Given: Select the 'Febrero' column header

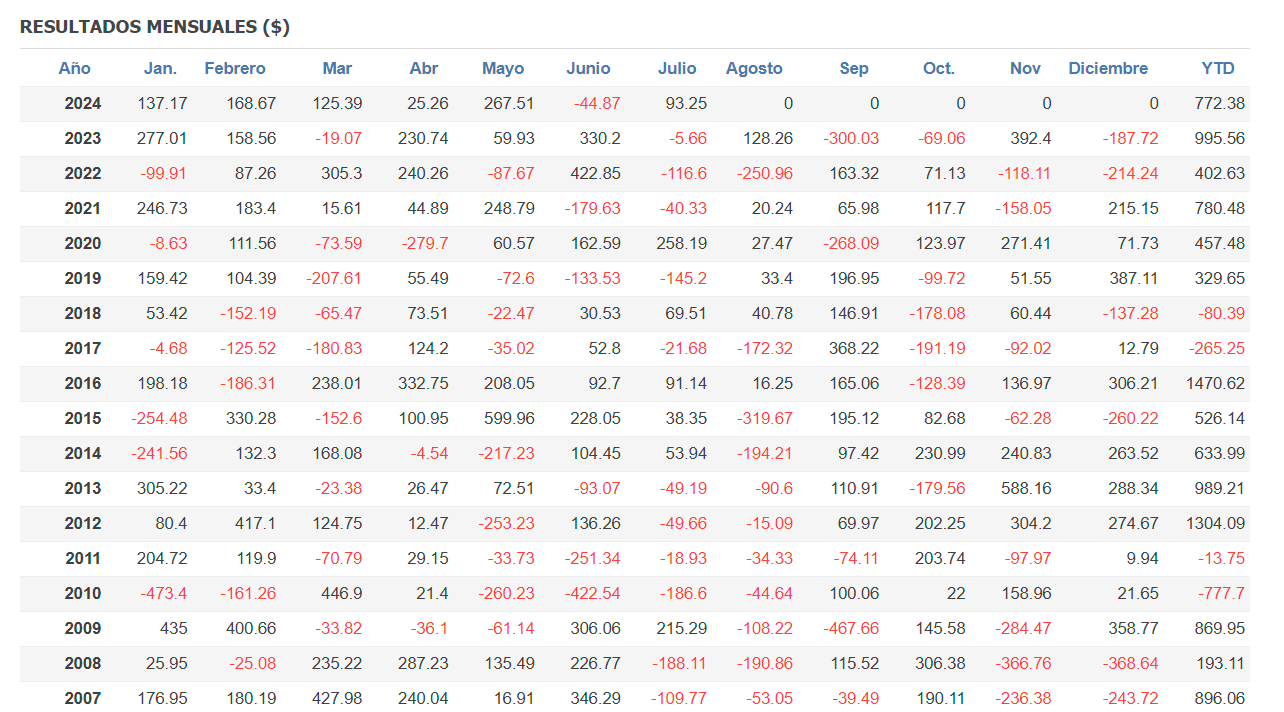Looking at the screenshot, I should tap(235, 68).
